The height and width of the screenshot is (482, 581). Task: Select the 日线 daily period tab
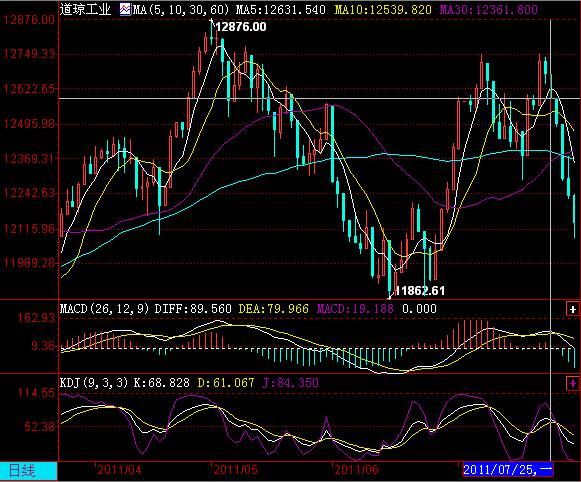pyautogui.click(x=29, y=471)
